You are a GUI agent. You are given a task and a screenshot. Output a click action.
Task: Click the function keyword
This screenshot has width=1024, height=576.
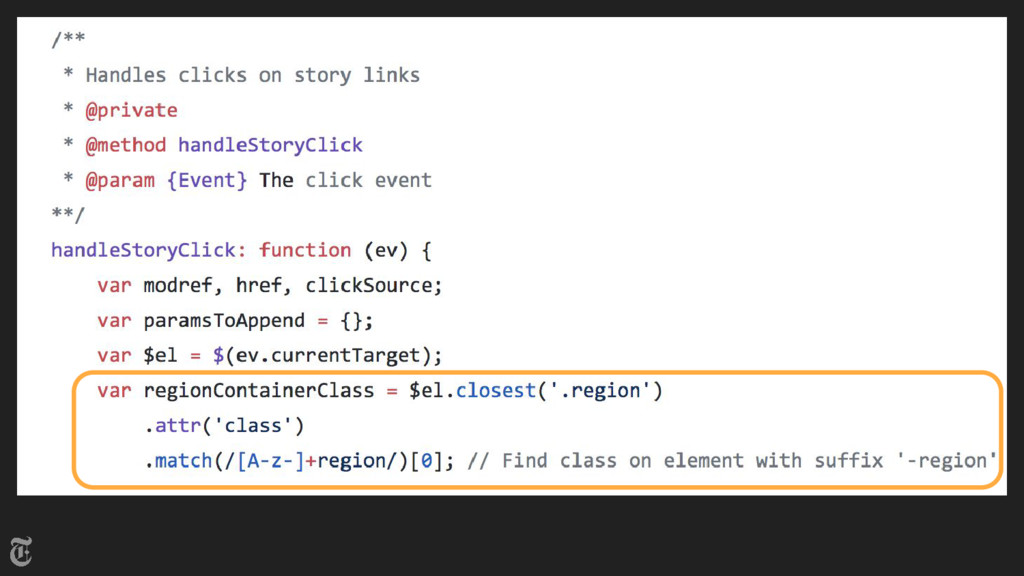[305, 250]
